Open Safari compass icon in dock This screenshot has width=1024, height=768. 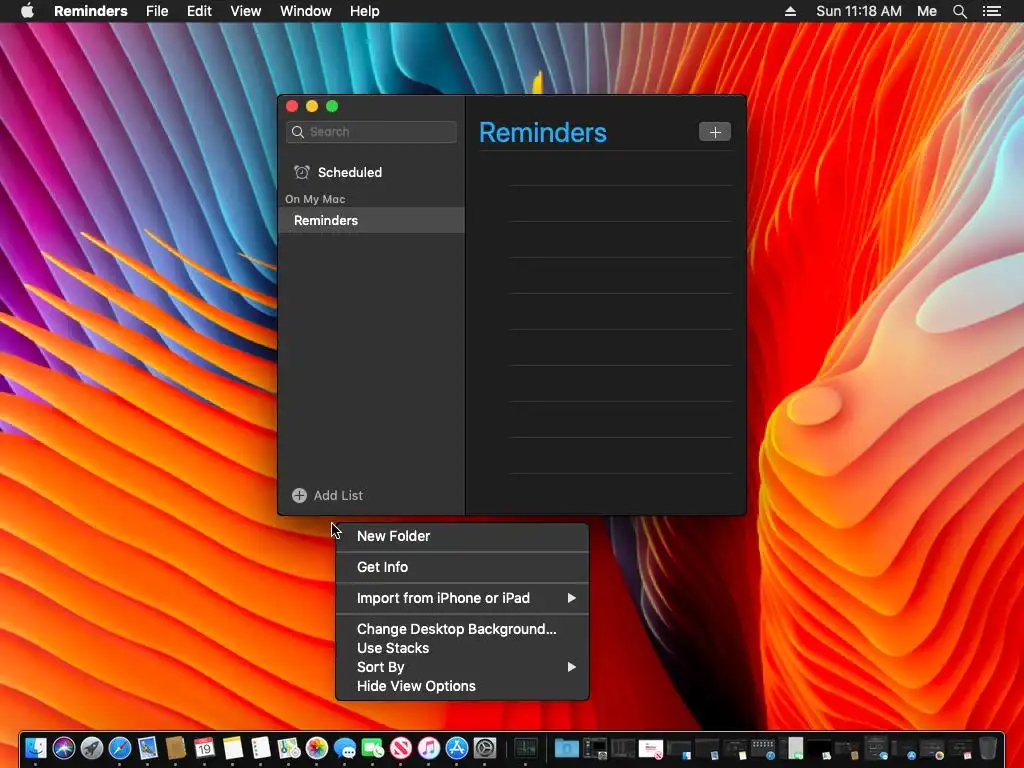[120, 748]
